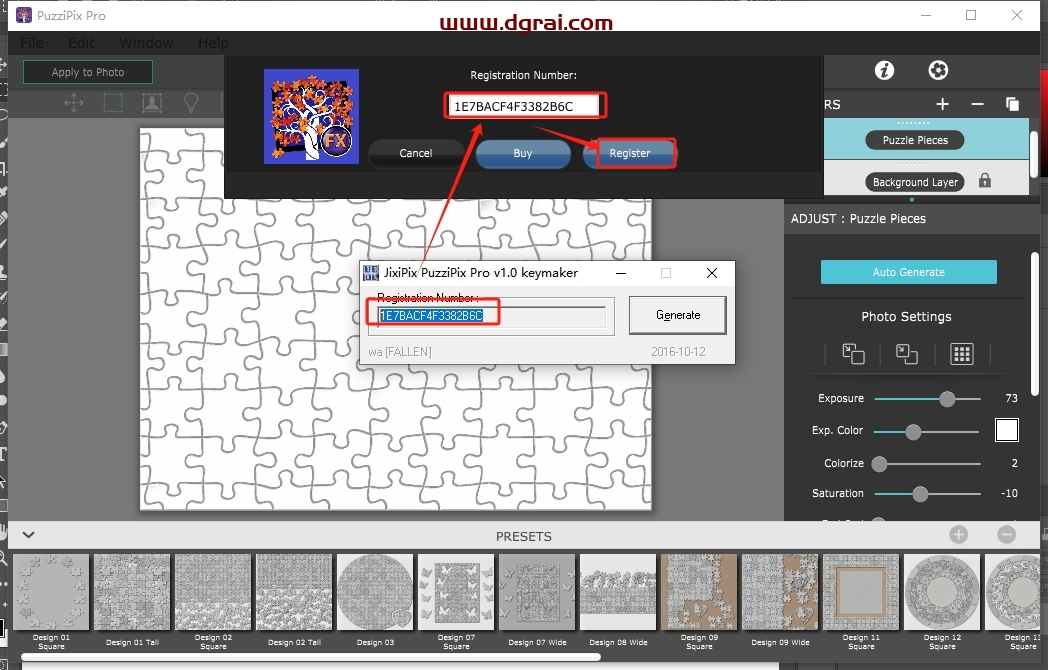Viewport: 1048px width, 670px height.
Task: Open the Window menu
Action: [145, 43]
